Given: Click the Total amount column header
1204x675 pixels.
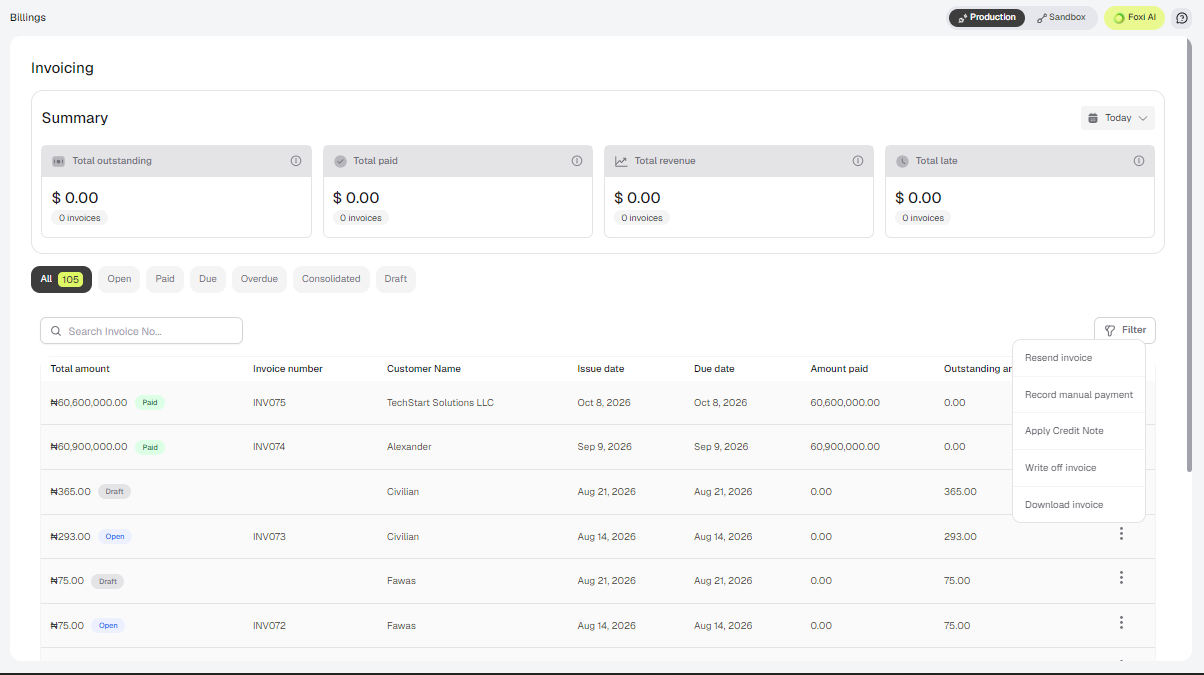Looking at the screenshot, I should [80, 369].
